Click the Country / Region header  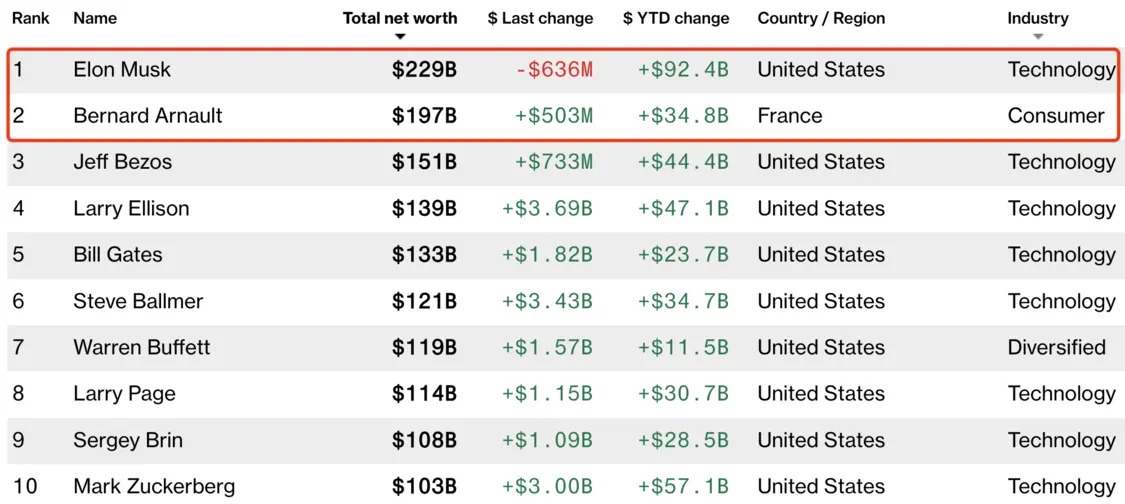(821, 18)
